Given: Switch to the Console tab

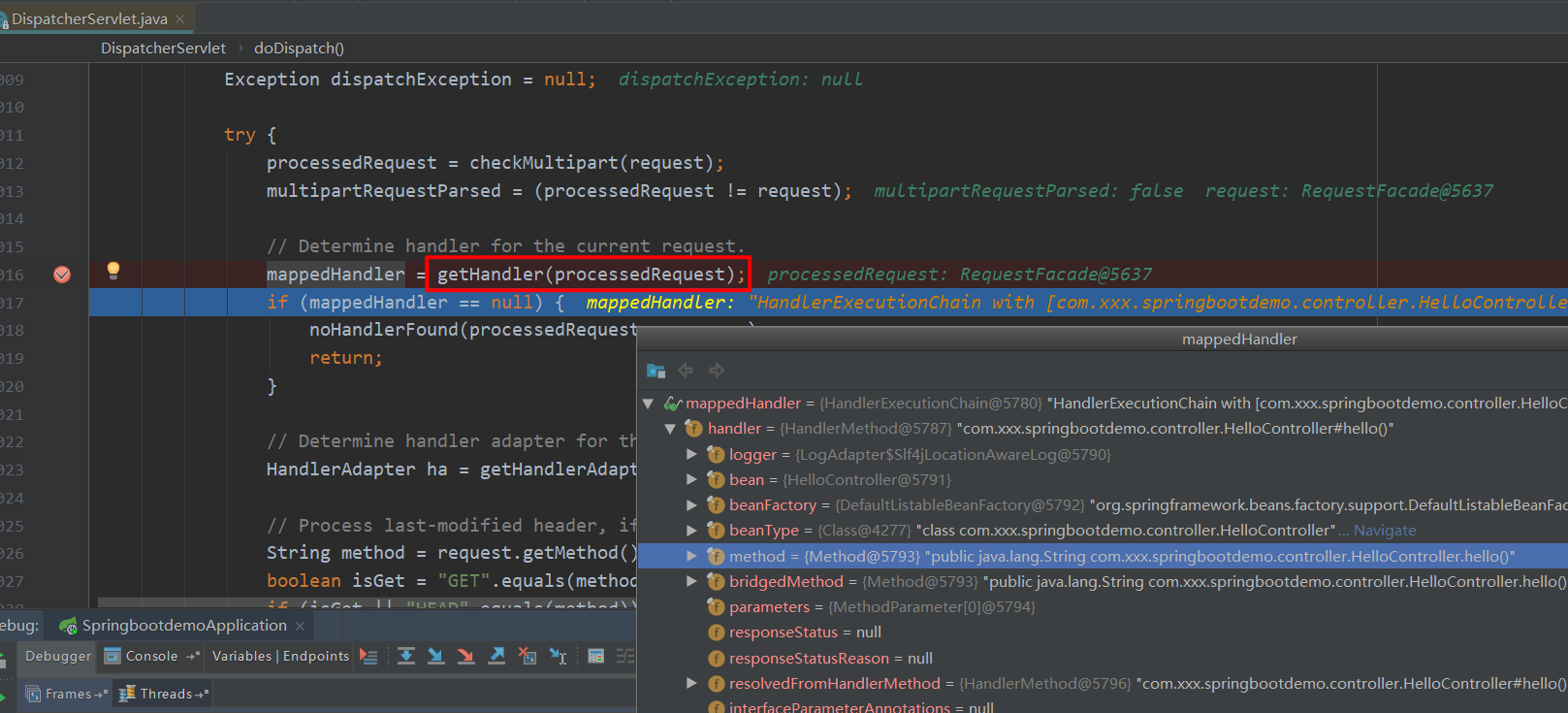Looking at the screenshot, I should [151, 657].
